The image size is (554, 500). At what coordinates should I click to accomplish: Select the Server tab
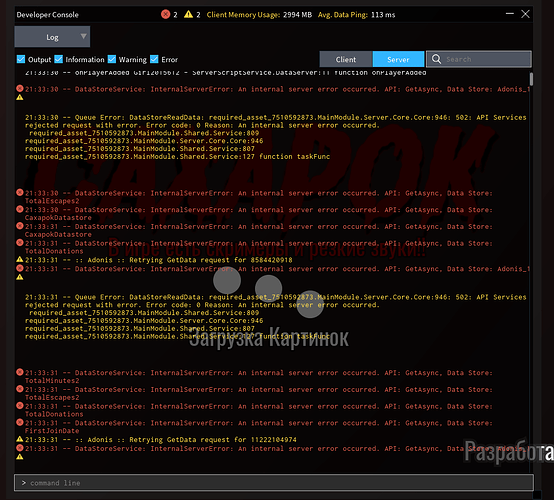click(x=398, y=59)
